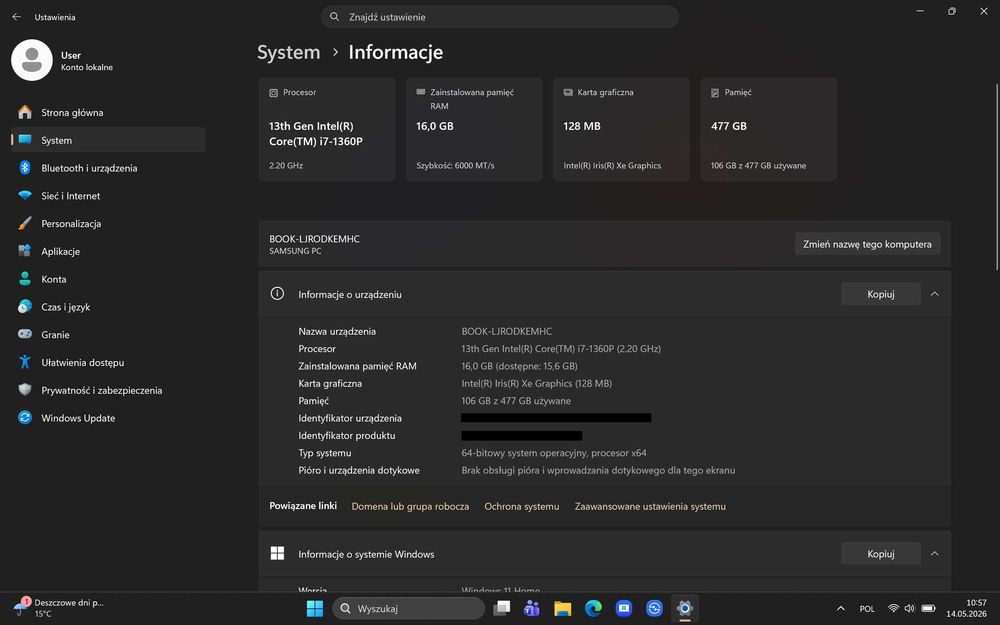Click the user avatar icon
1000x625 pixels.
(32, 60)
